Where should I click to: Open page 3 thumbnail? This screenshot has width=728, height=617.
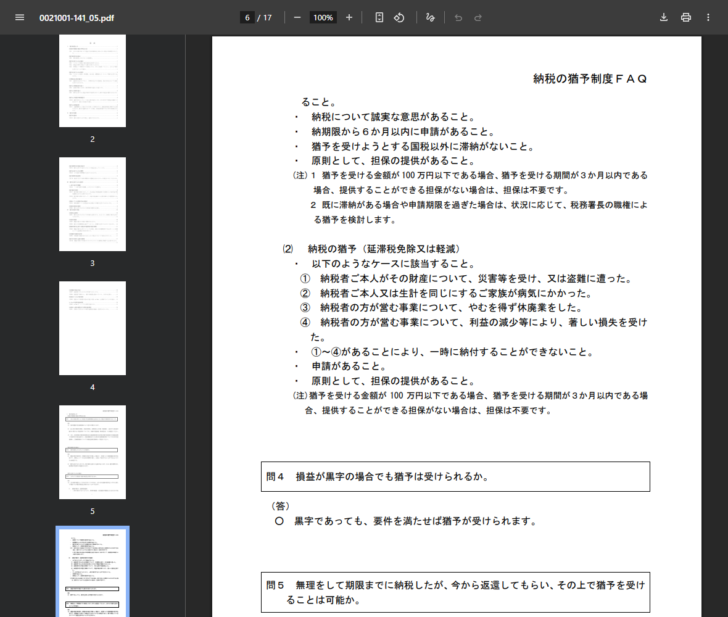[x=92, y=204]
